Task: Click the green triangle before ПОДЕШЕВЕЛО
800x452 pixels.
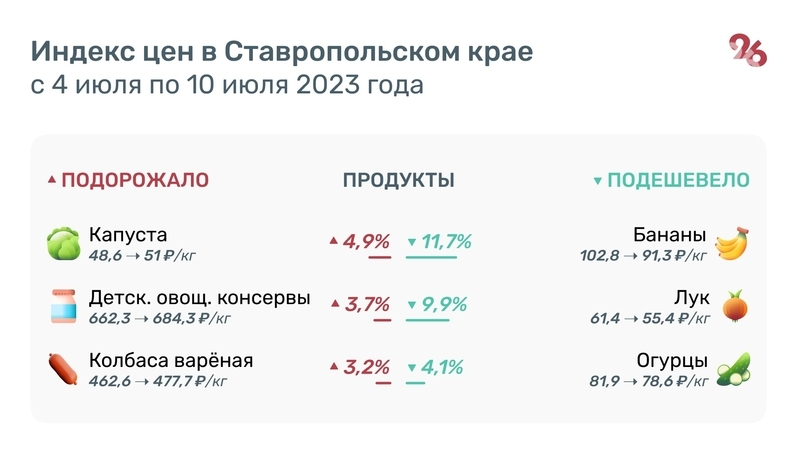Action: pyautogui.click(x=597, y=181)
